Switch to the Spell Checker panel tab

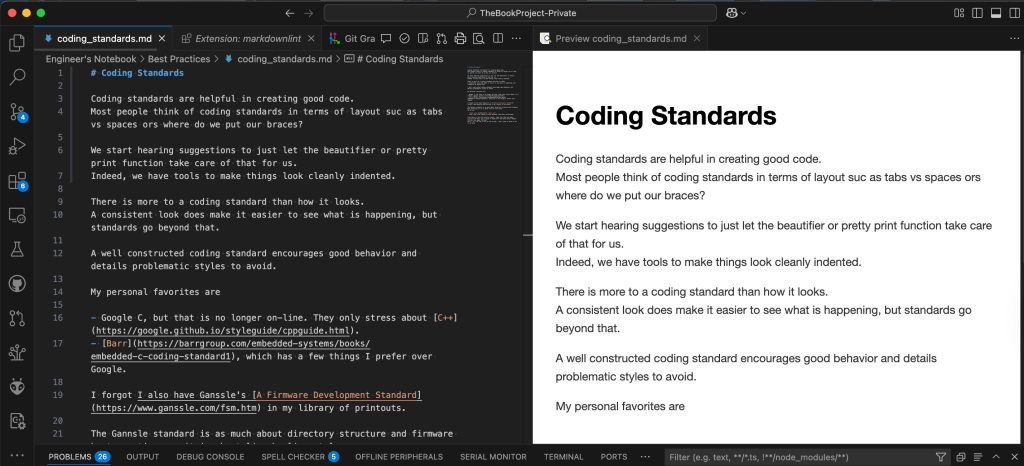(291, 457)
